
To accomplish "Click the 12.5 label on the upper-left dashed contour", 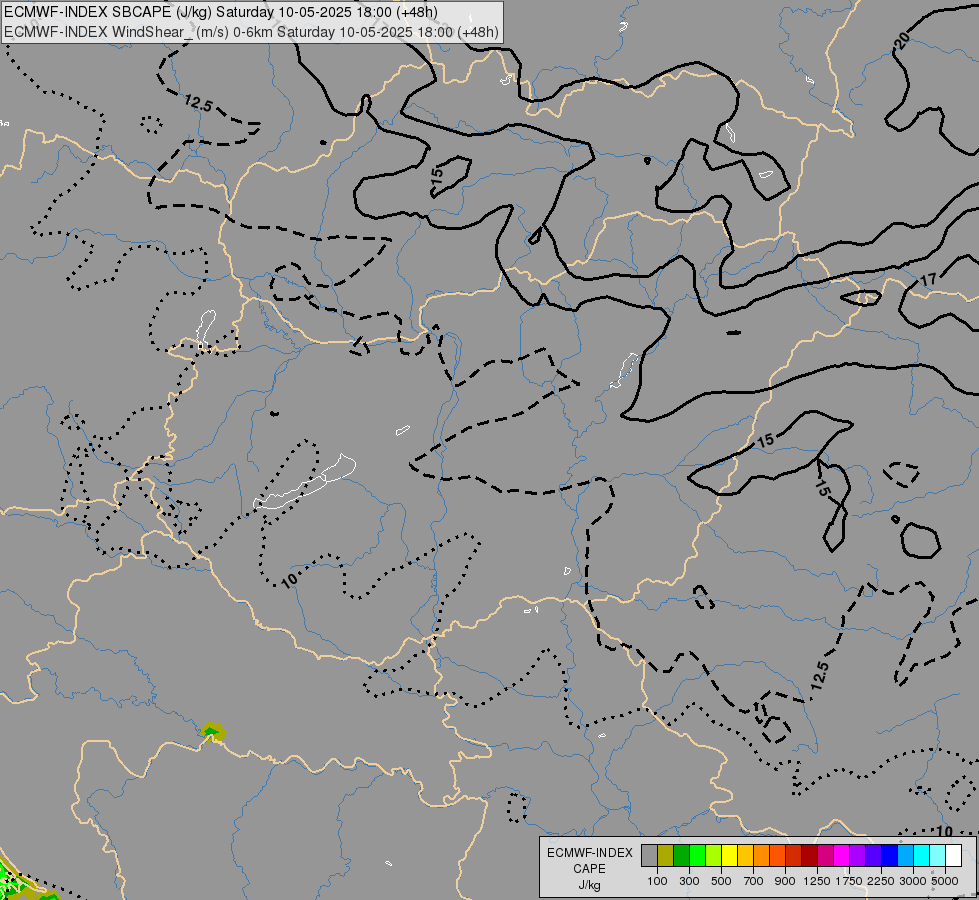I will (199, 103).
